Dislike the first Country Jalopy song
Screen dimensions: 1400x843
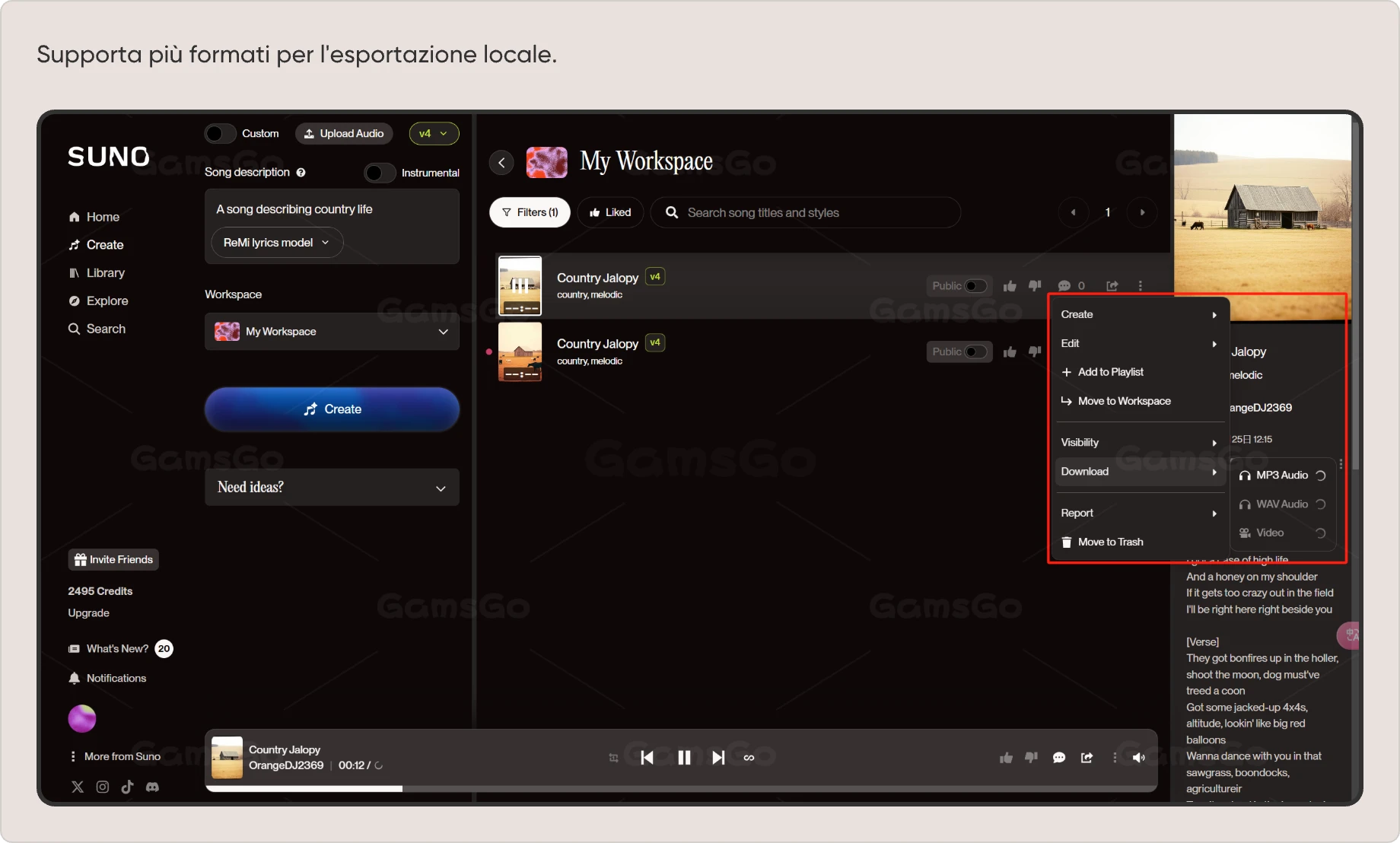click(x=1035, y=286)
